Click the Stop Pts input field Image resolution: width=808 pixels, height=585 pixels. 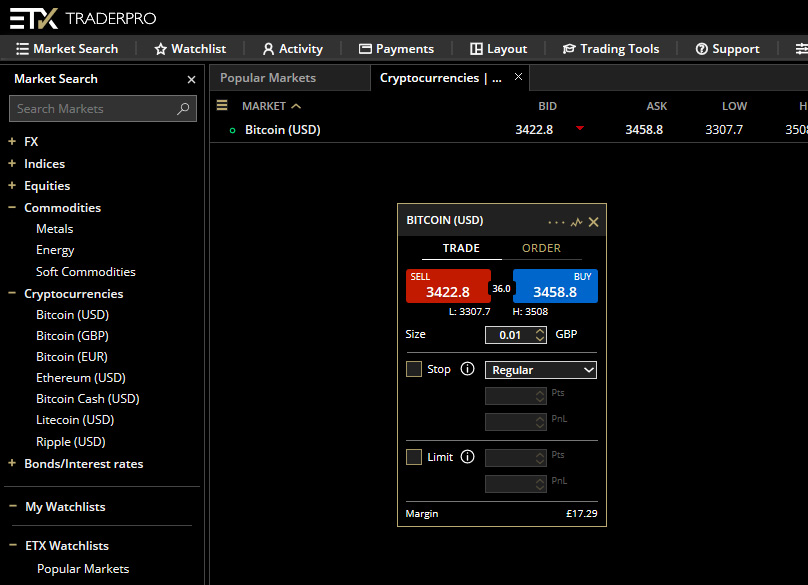(515, 396)
